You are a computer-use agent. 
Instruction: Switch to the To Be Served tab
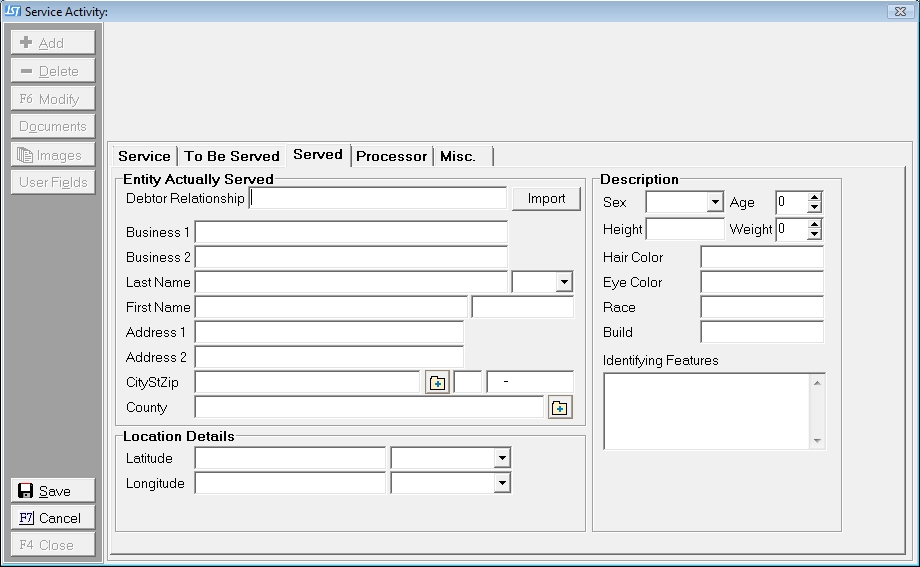(232, 156)
